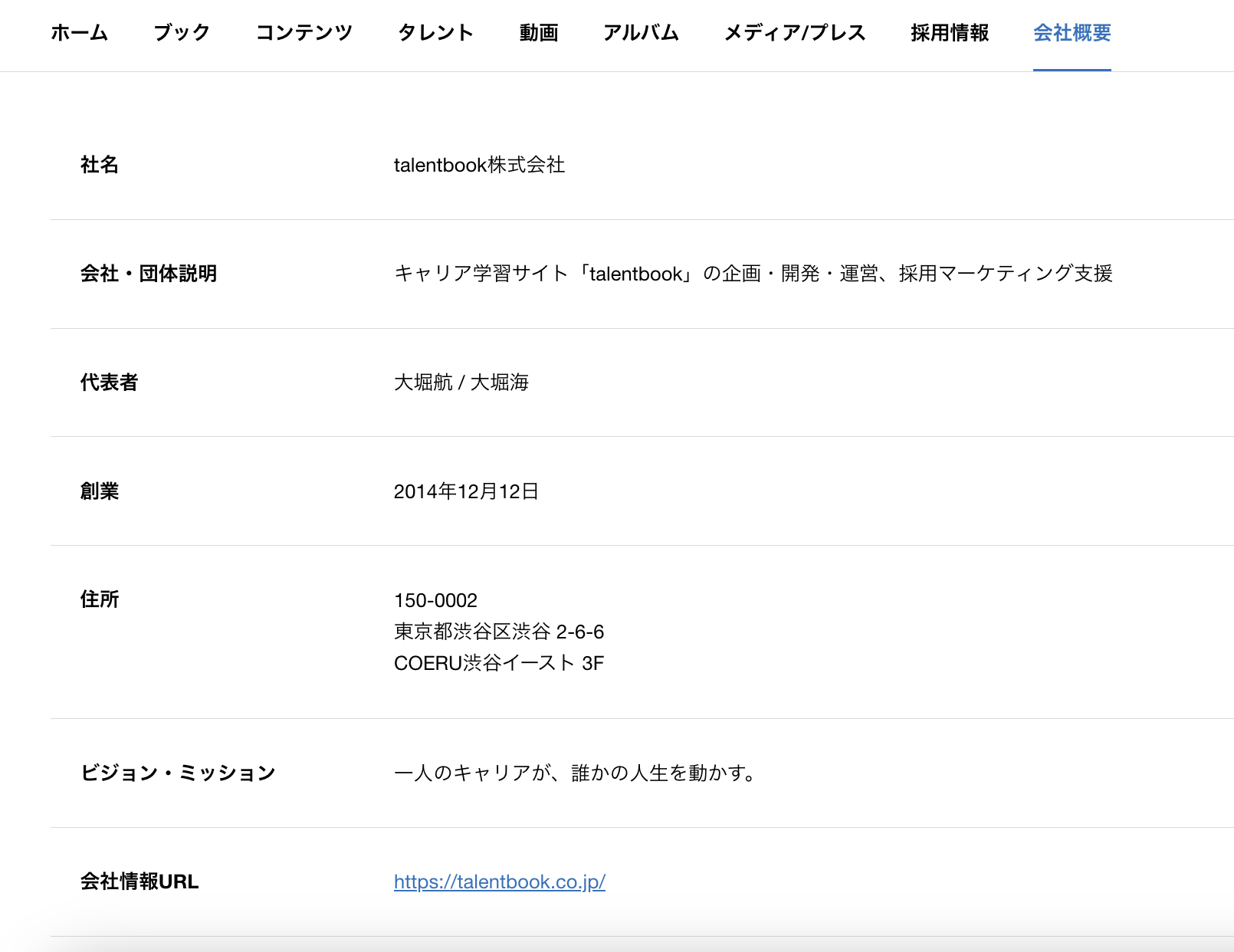The width and height of the screenshot is (1234, 952).
Task: Switch to the ブック tab
Action: [x=182, y=33]
